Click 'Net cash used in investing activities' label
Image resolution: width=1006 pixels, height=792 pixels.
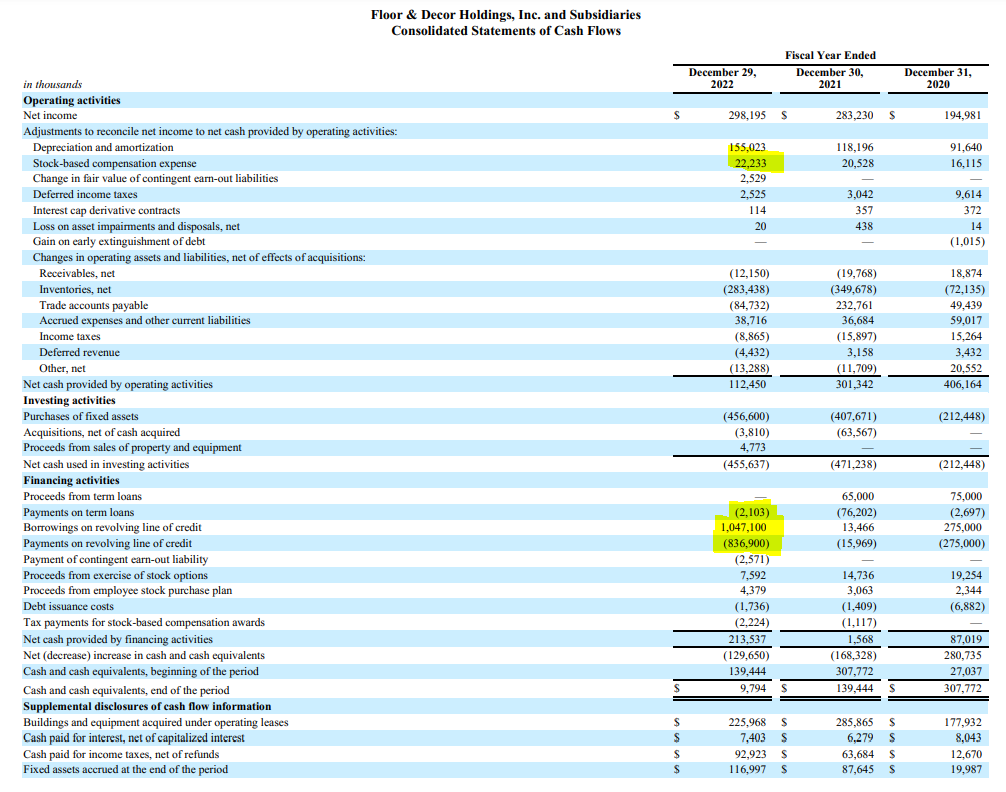[106, 464]
